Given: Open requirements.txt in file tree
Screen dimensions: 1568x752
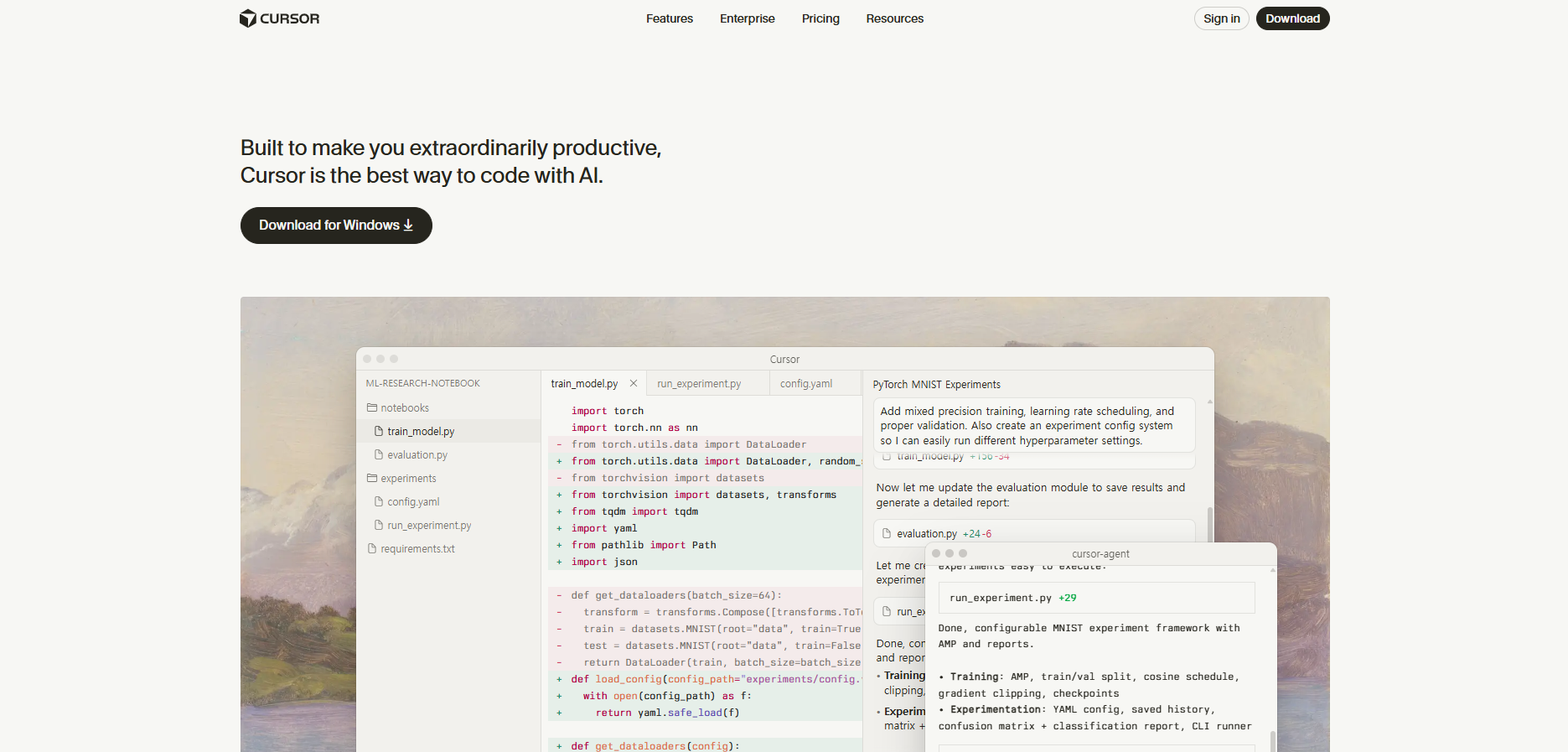Looking at the screenshot, I should click(417, 549).
